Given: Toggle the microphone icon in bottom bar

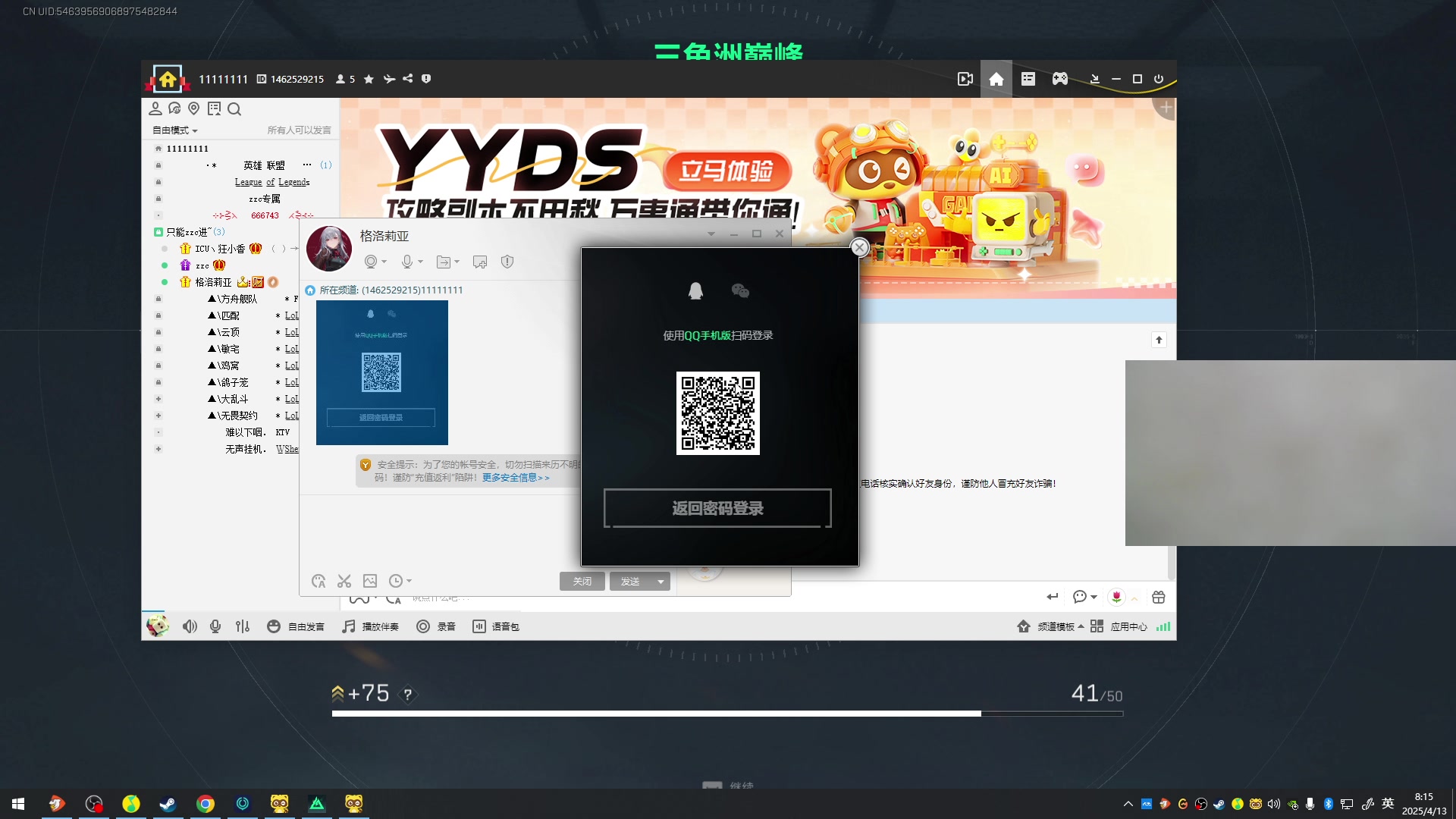Looking at the screenshot, I should pyautogui.click(x=215, y=626).
